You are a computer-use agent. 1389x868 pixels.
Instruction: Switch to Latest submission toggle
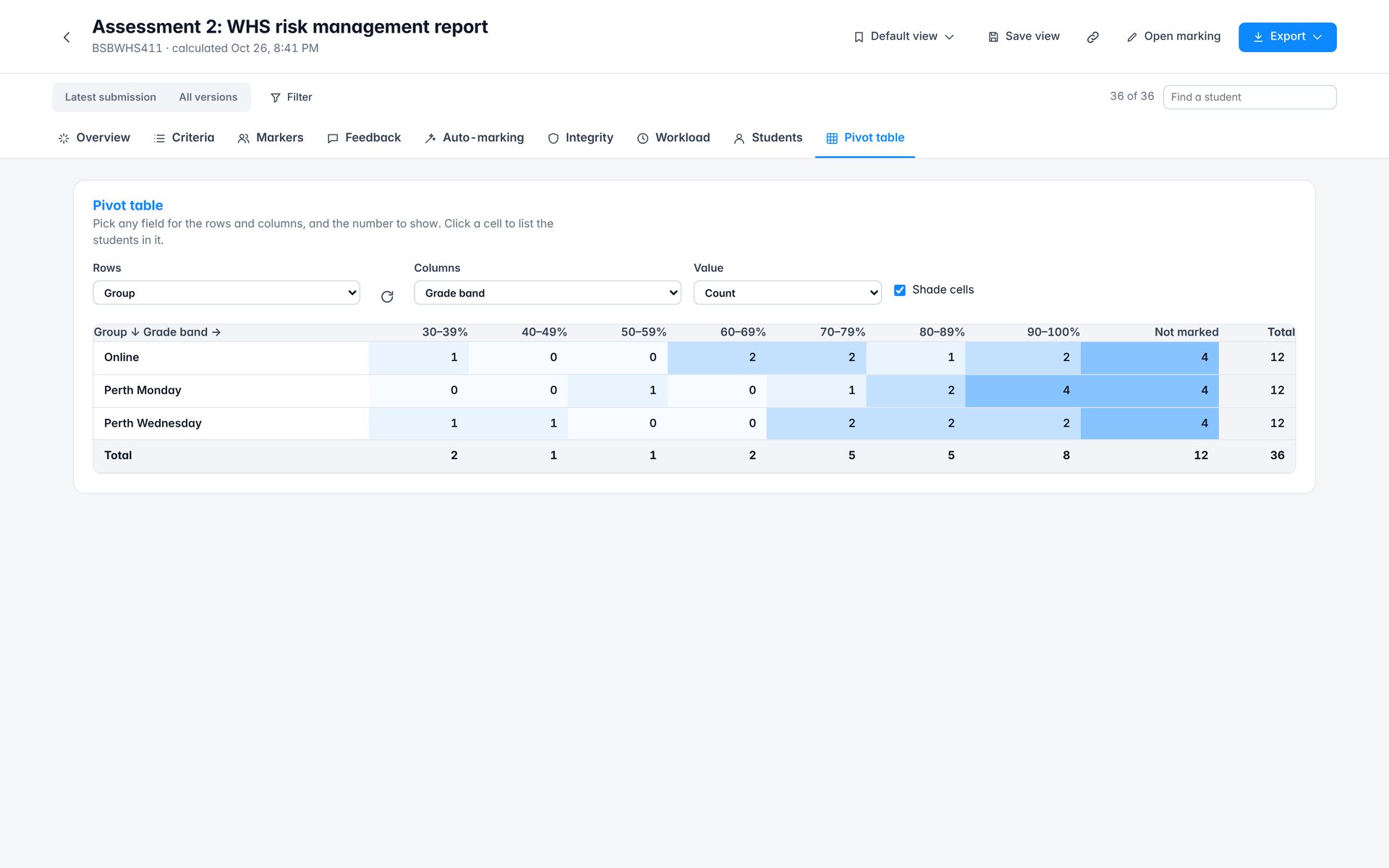click(x=111, y=97)
